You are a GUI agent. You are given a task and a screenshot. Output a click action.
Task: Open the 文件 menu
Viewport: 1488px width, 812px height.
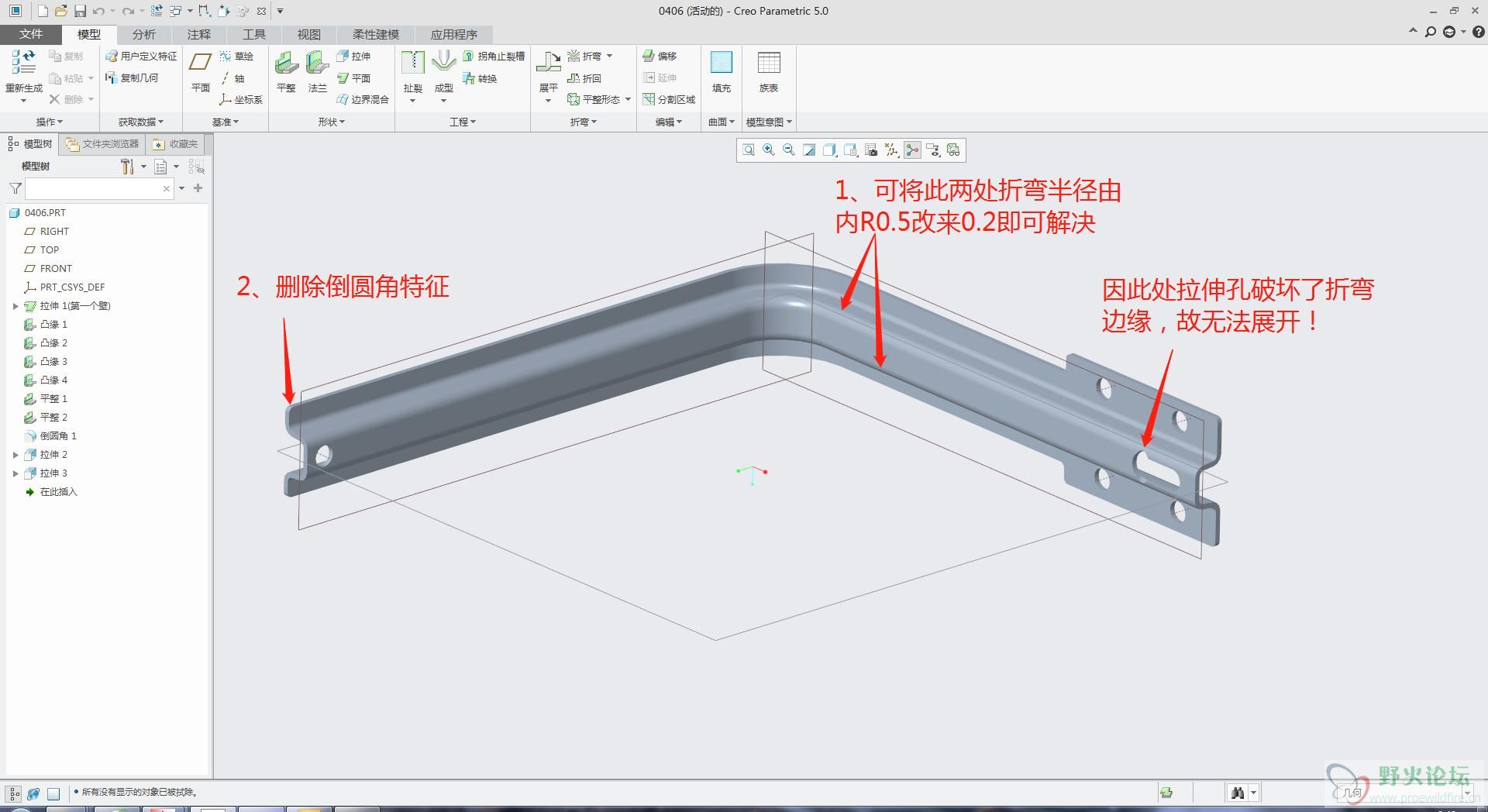[x=31, y=34]
